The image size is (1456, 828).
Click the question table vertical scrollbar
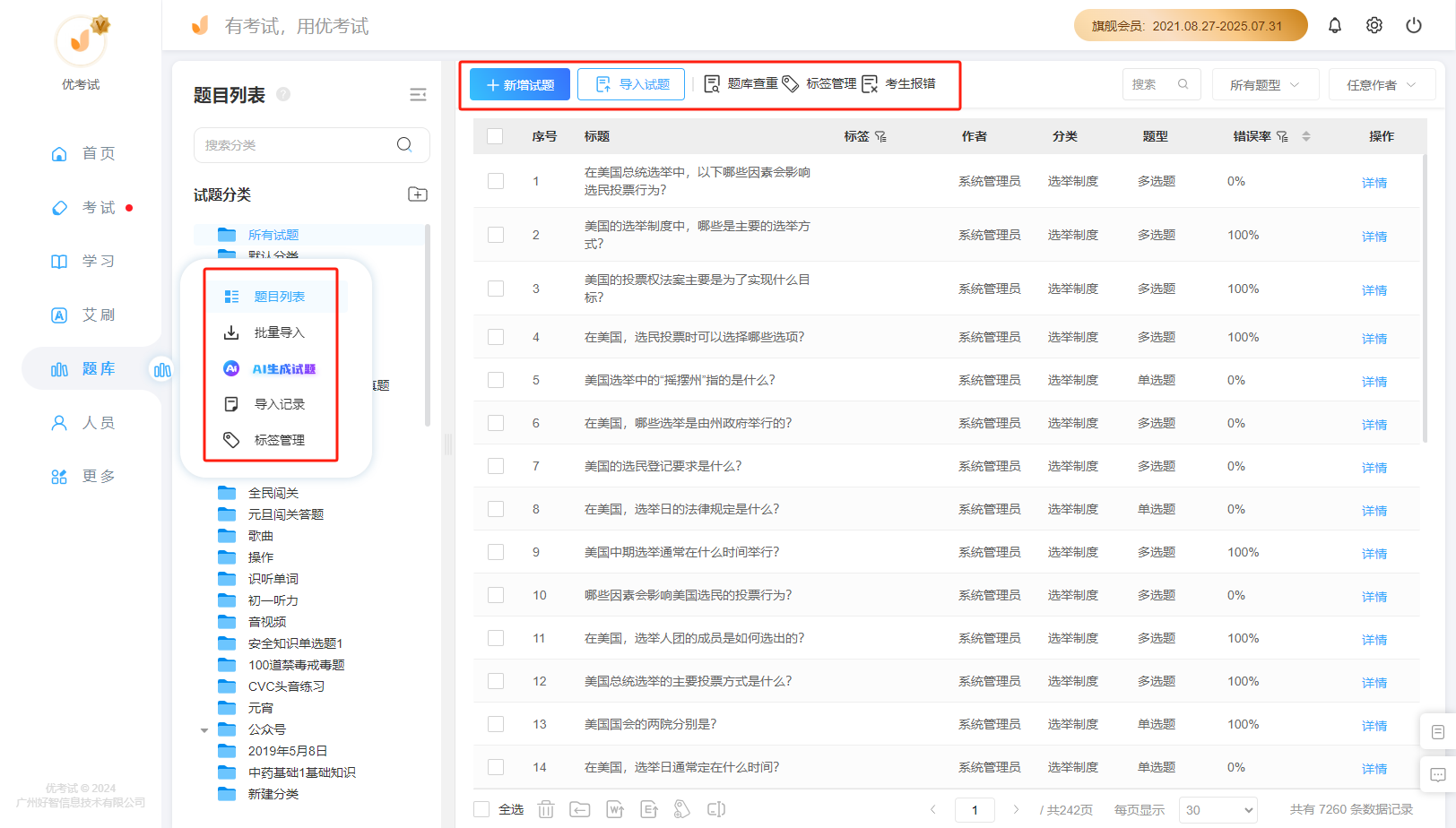pos(1425,298)
